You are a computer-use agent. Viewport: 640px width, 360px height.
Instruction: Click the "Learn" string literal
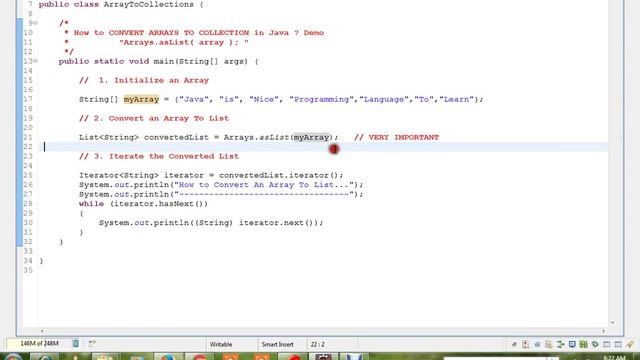[457, 99]
